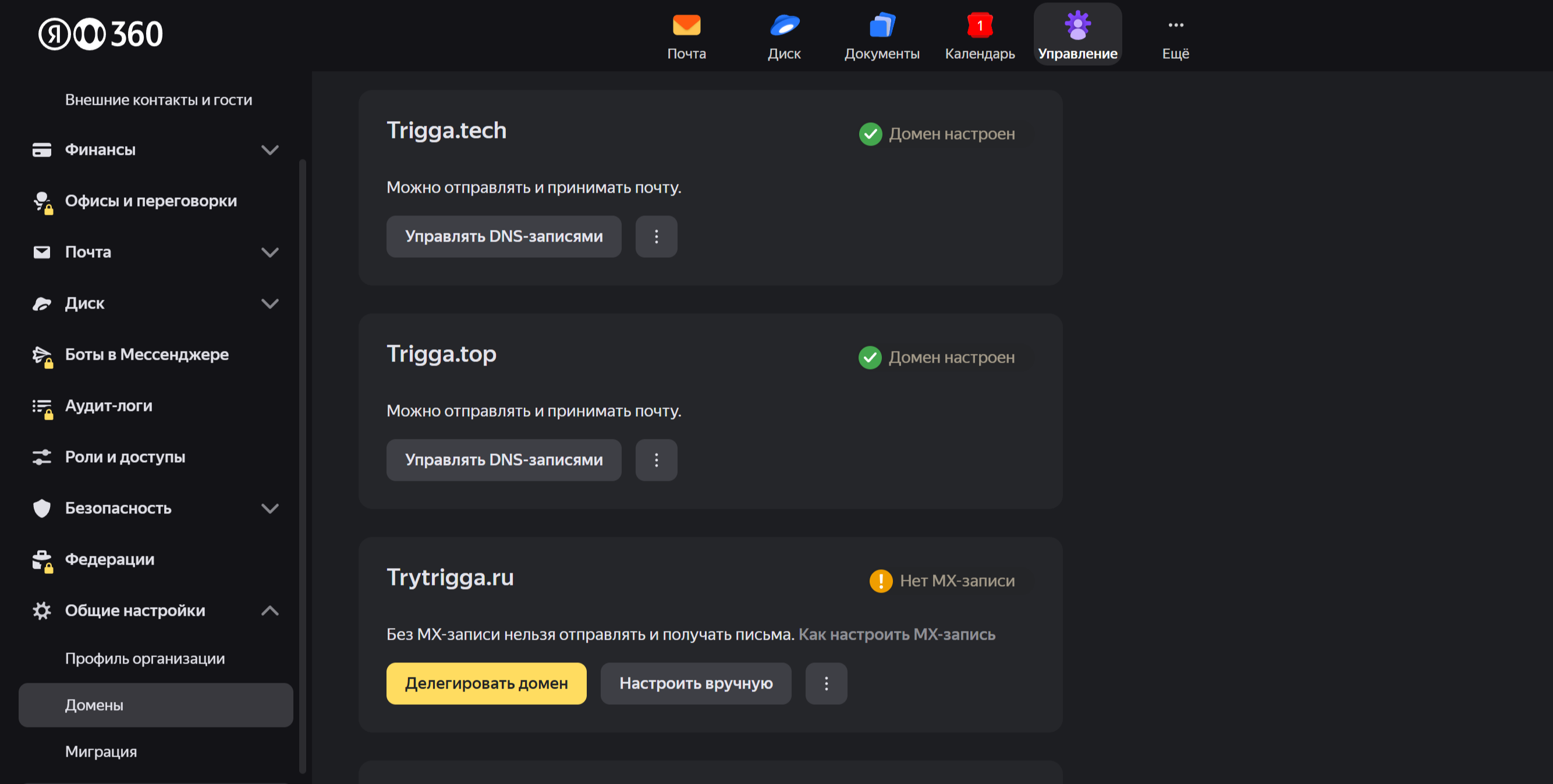The height and width of the screenshot is (784, 1553).
Task: Expand the sidebar Почта section chevron
Action: [x=270, y=252]
